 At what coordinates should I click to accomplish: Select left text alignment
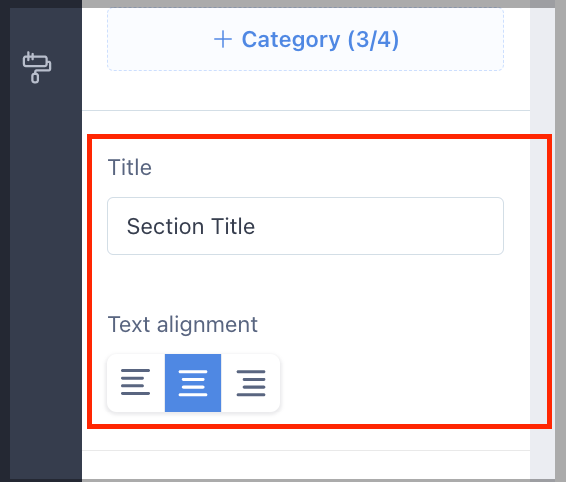[136, 382]
